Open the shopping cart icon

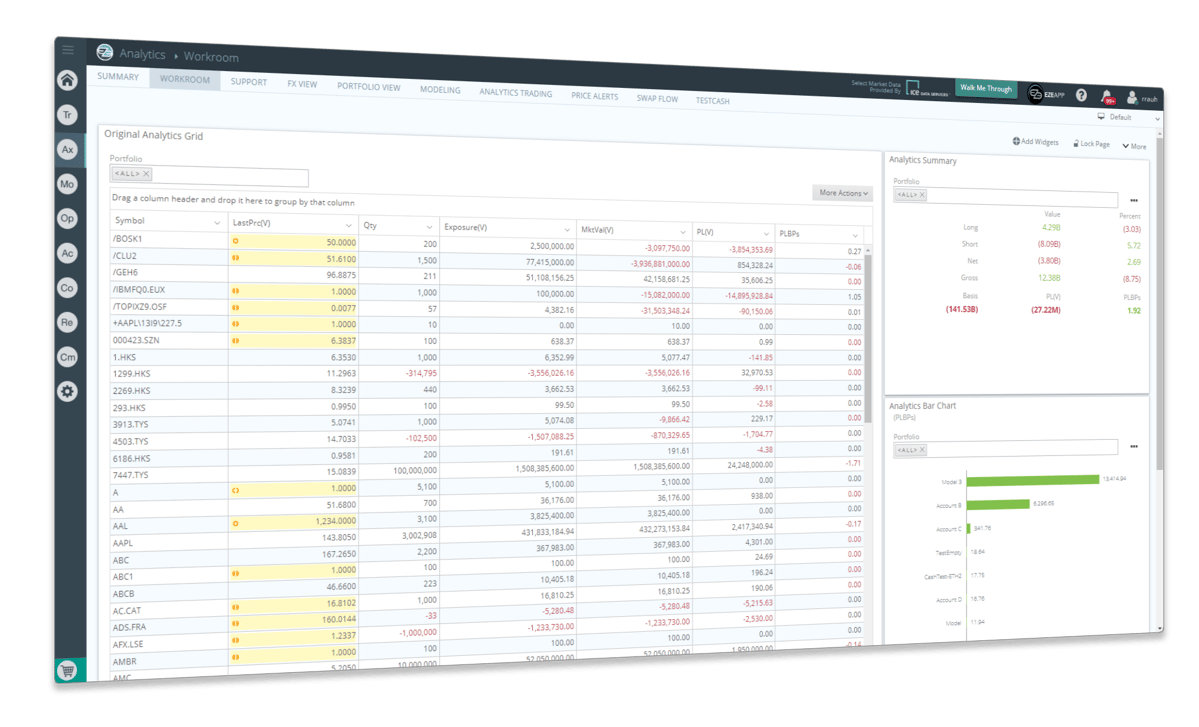tap(68, 671)
